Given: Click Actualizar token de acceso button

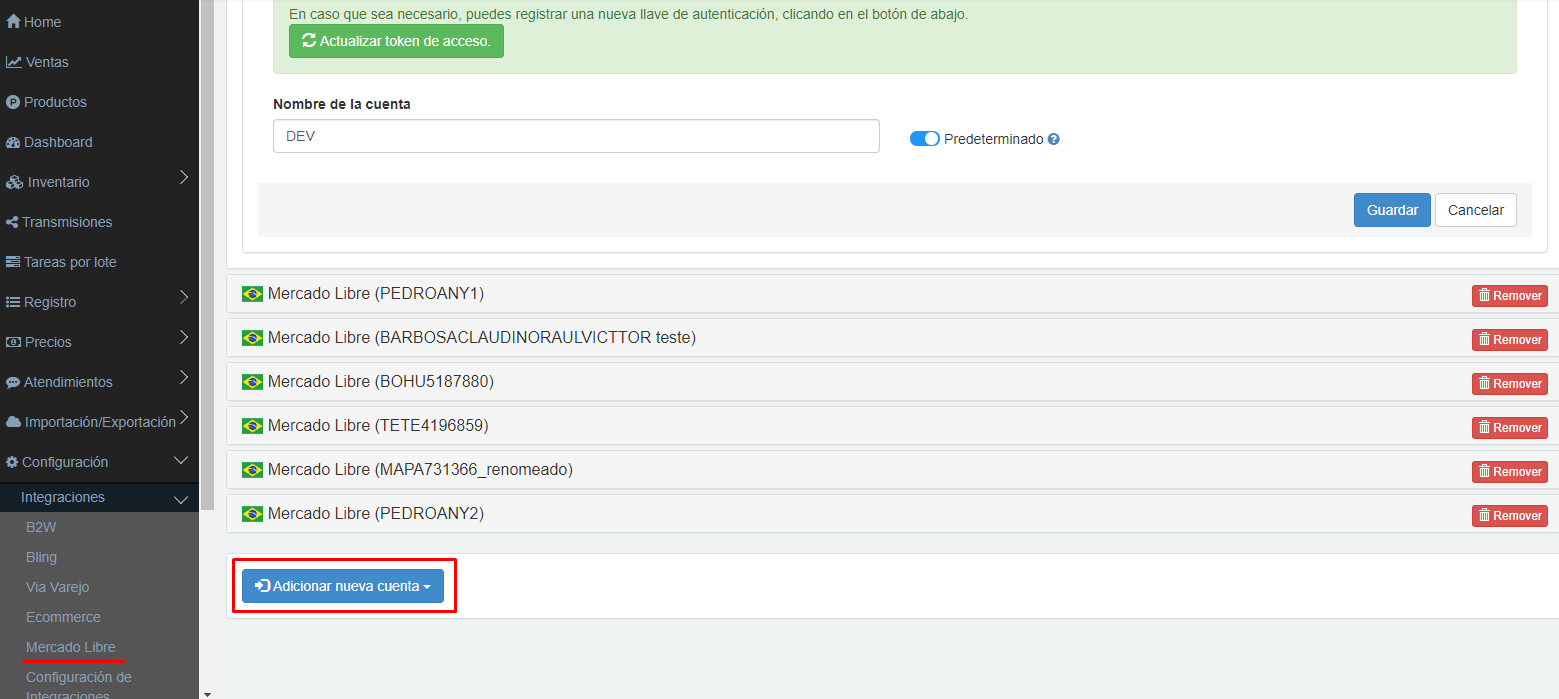Looking at the screenshot, I should pos(396,41).
